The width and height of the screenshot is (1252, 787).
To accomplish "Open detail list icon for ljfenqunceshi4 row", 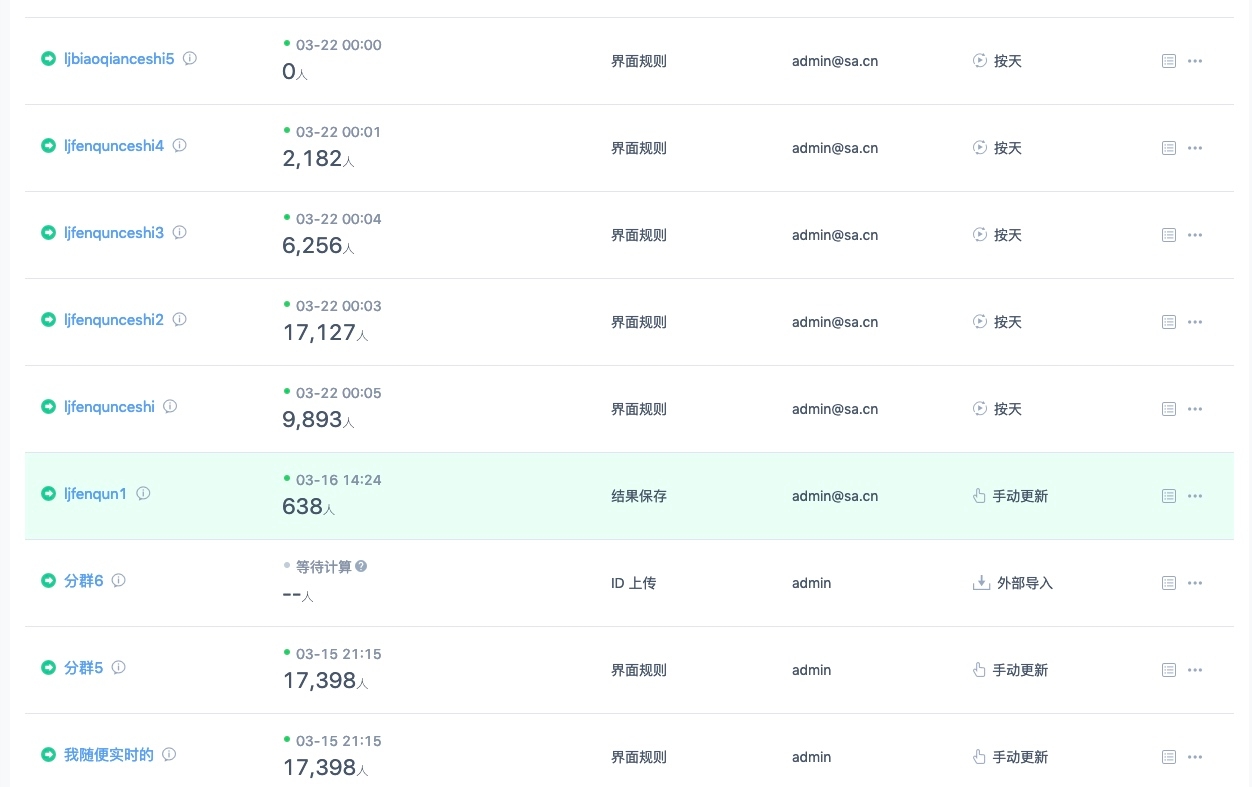I will coord(1168,148).
